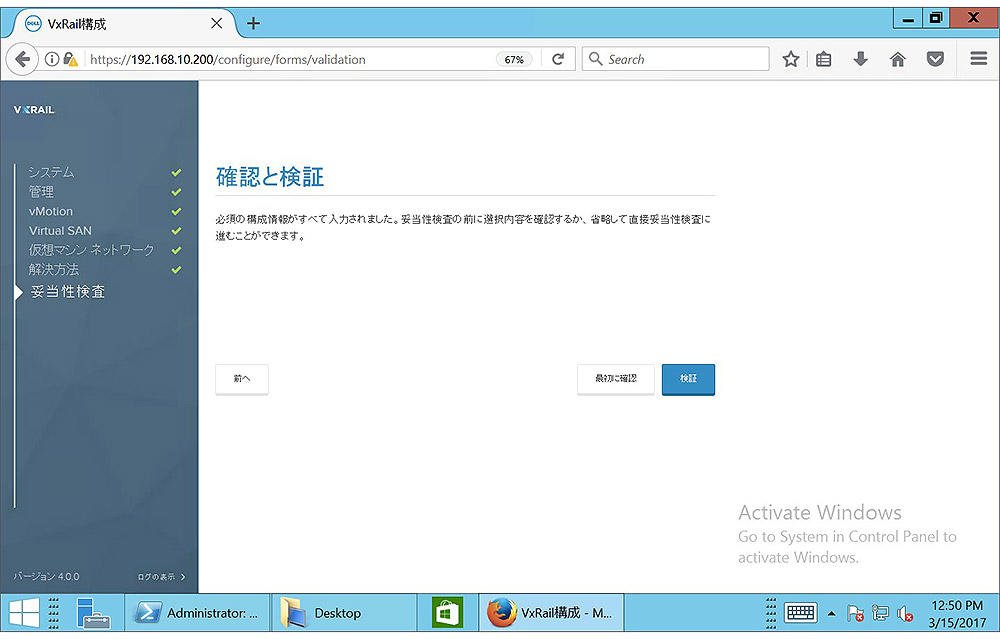This screenshot has width=1000, height=639.
Task: Open the Firefox hamburger menu
Action: tap(978, 59)
